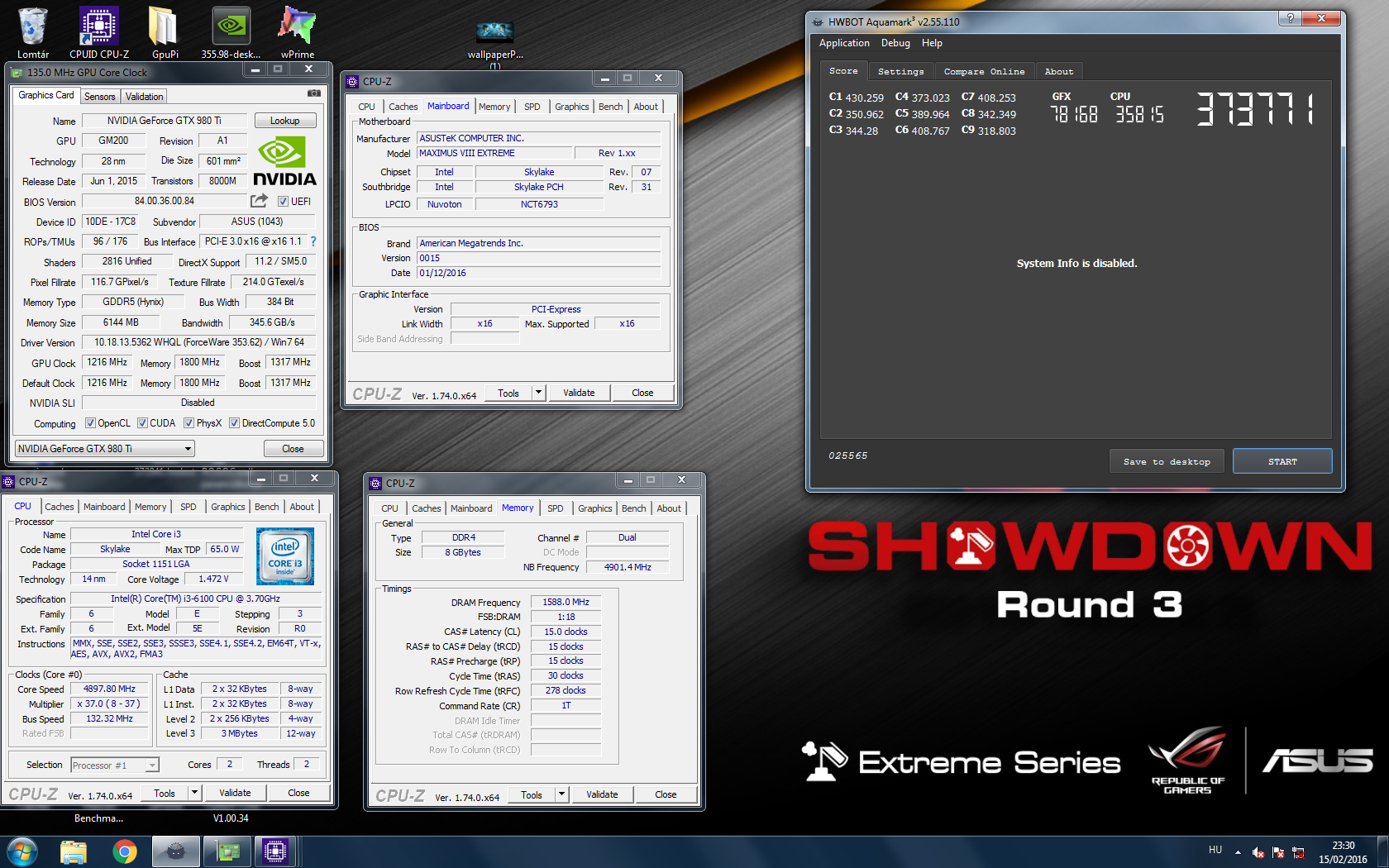The width and height of the screenshot is (1389, 868).
Task: Open the Application menu in HWBOT Aquamark
Action: pyautogui.click(x=844, y=43)
